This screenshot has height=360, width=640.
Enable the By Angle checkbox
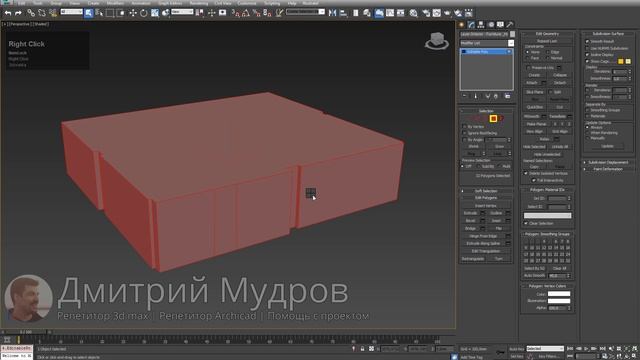coord(464,140)
